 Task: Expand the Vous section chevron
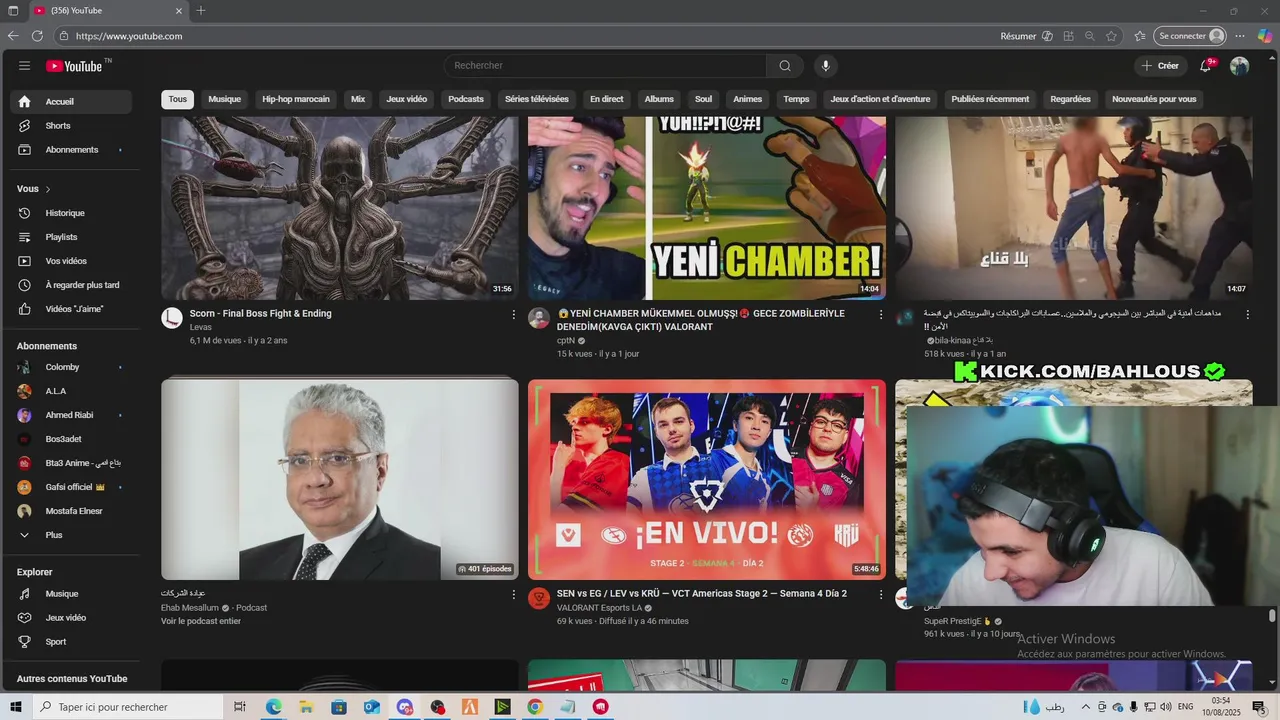47,189
